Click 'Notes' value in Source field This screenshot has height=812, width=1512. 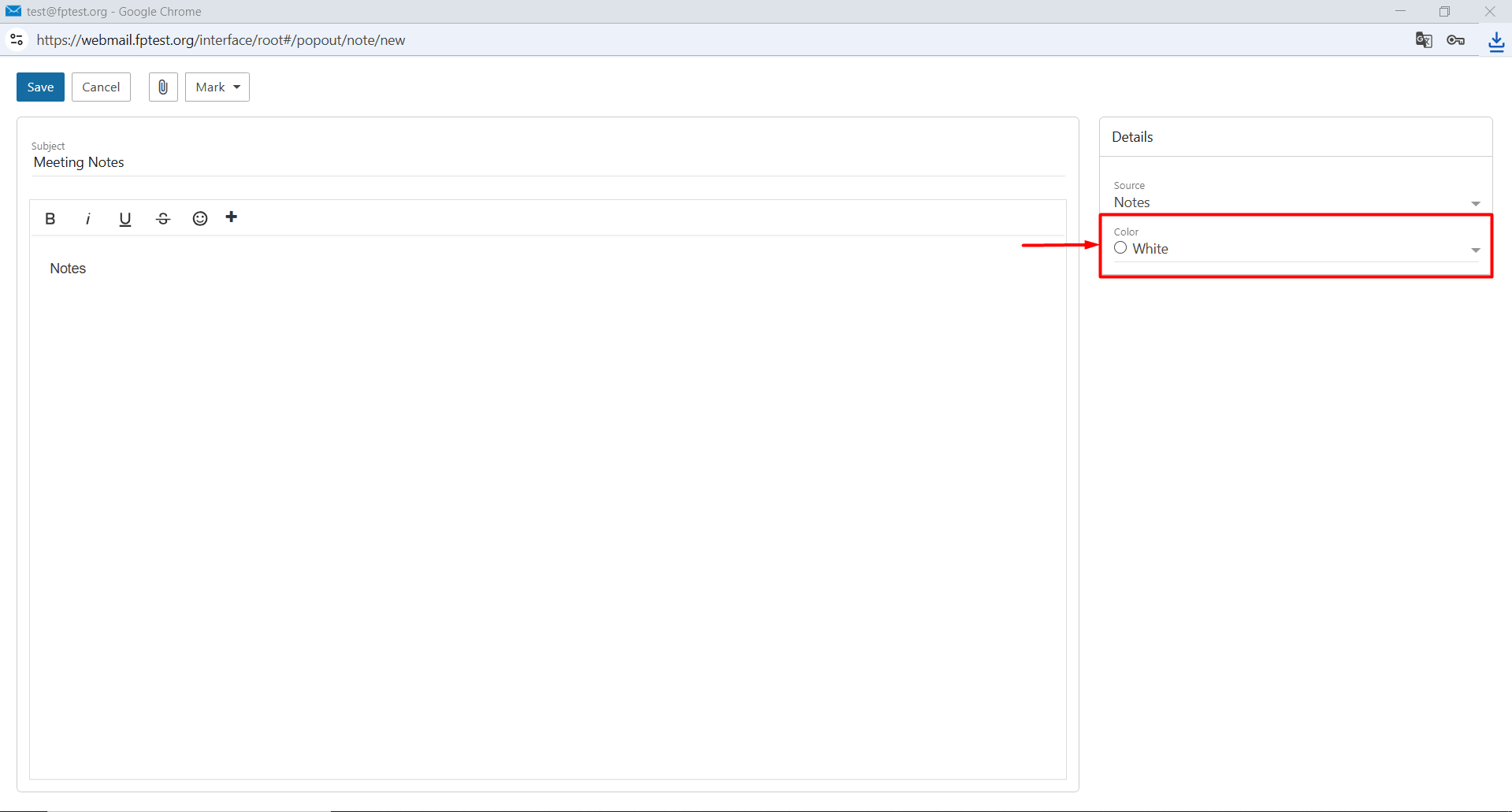[x=1131, y=202]
